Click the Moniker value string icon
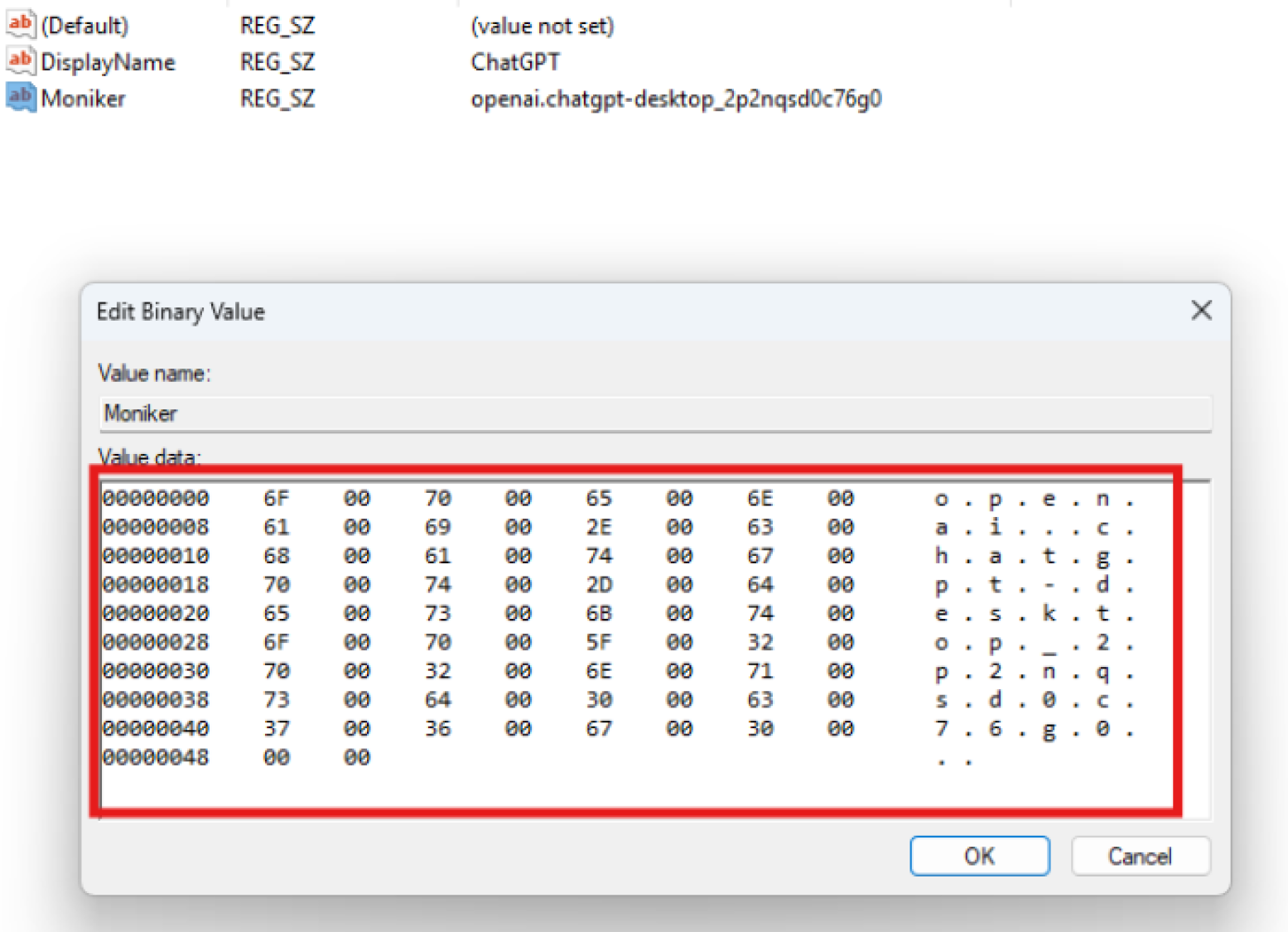This screenshot has width=1288, height=932. [20, 97]
